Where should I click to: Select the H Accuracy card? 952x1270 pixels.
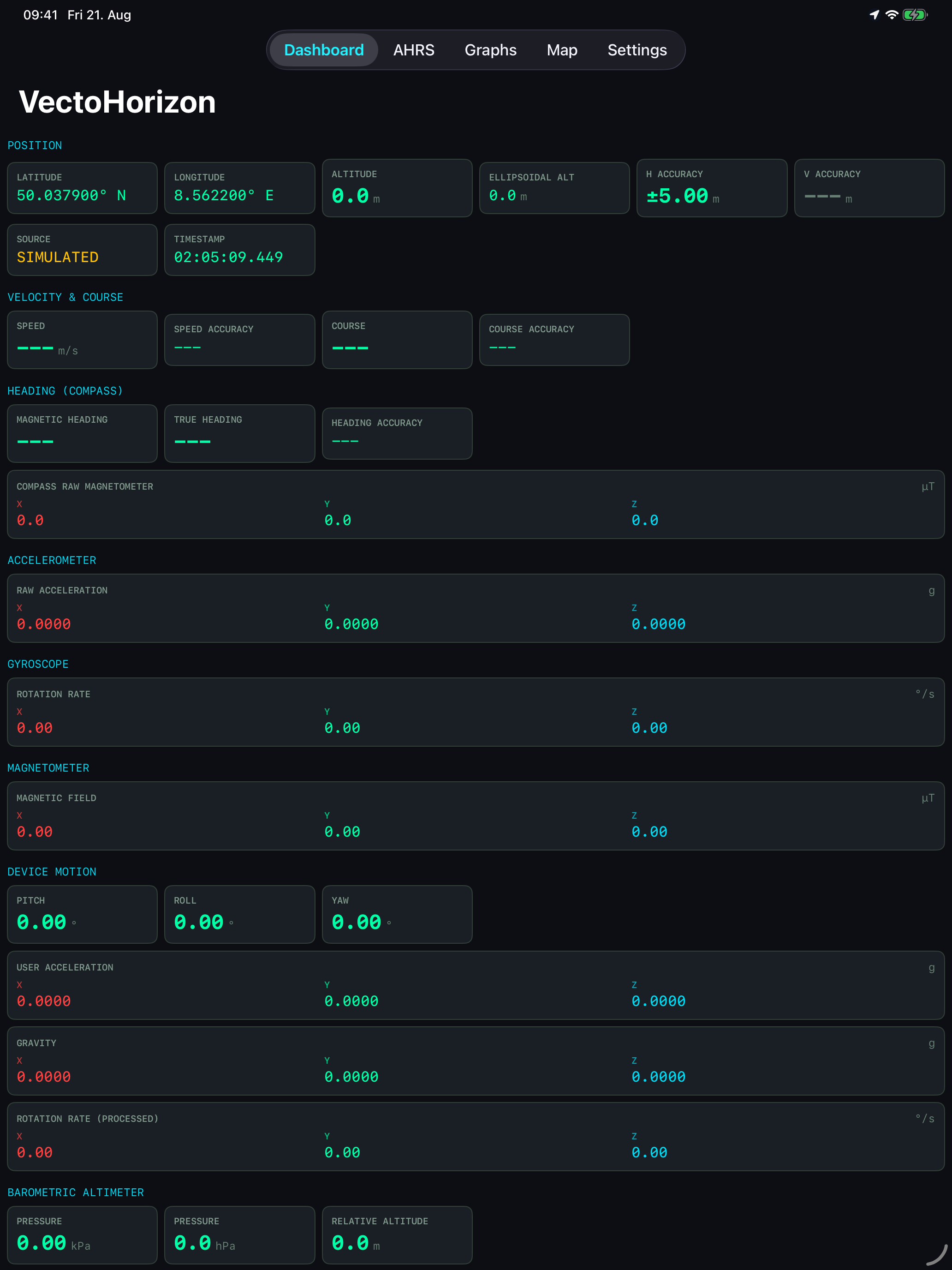712,188
